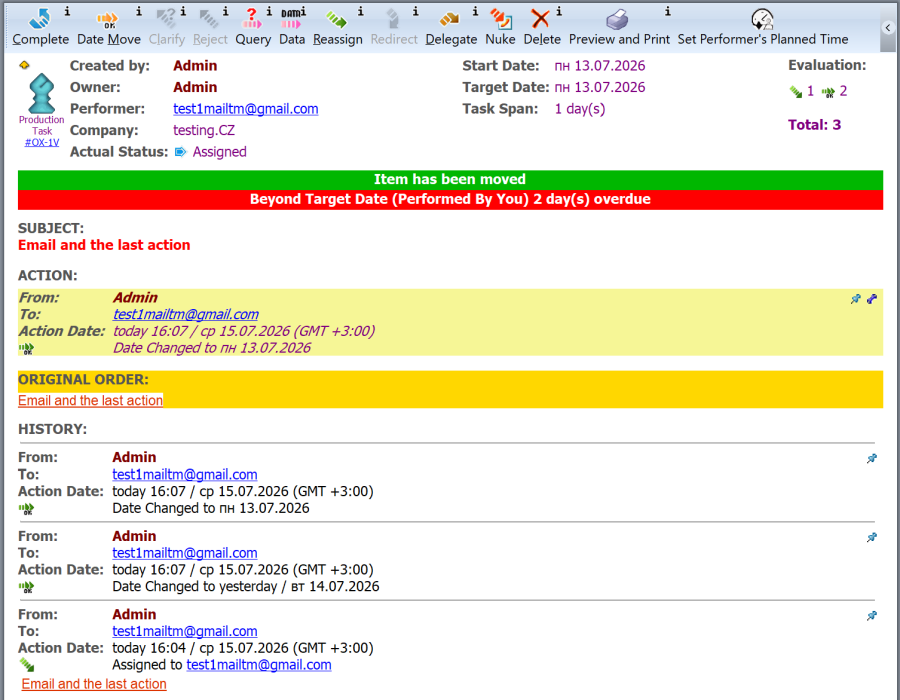The image size is (900, 700).
Task: Open the Date Move action
Action: [107, 21]
